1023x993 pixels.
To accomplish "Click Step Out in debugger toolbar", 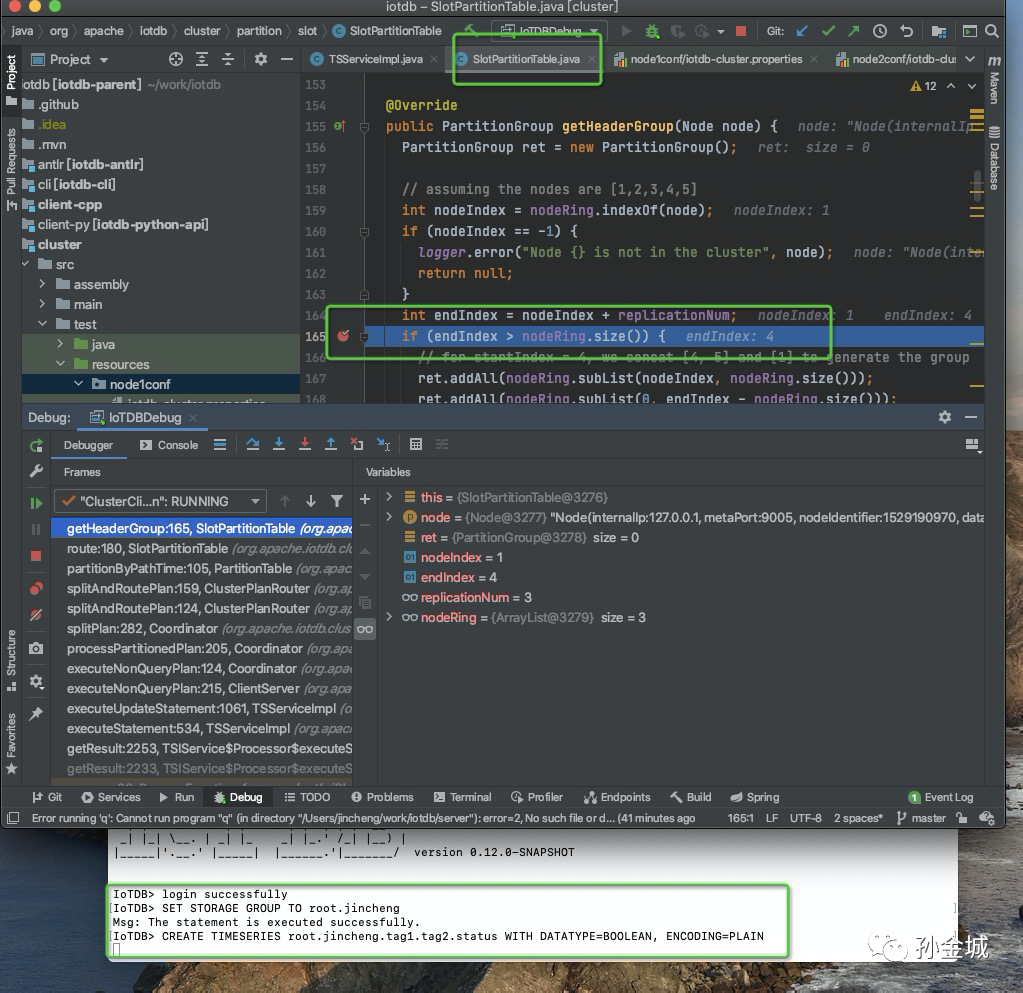I will [x=331, y=444].
